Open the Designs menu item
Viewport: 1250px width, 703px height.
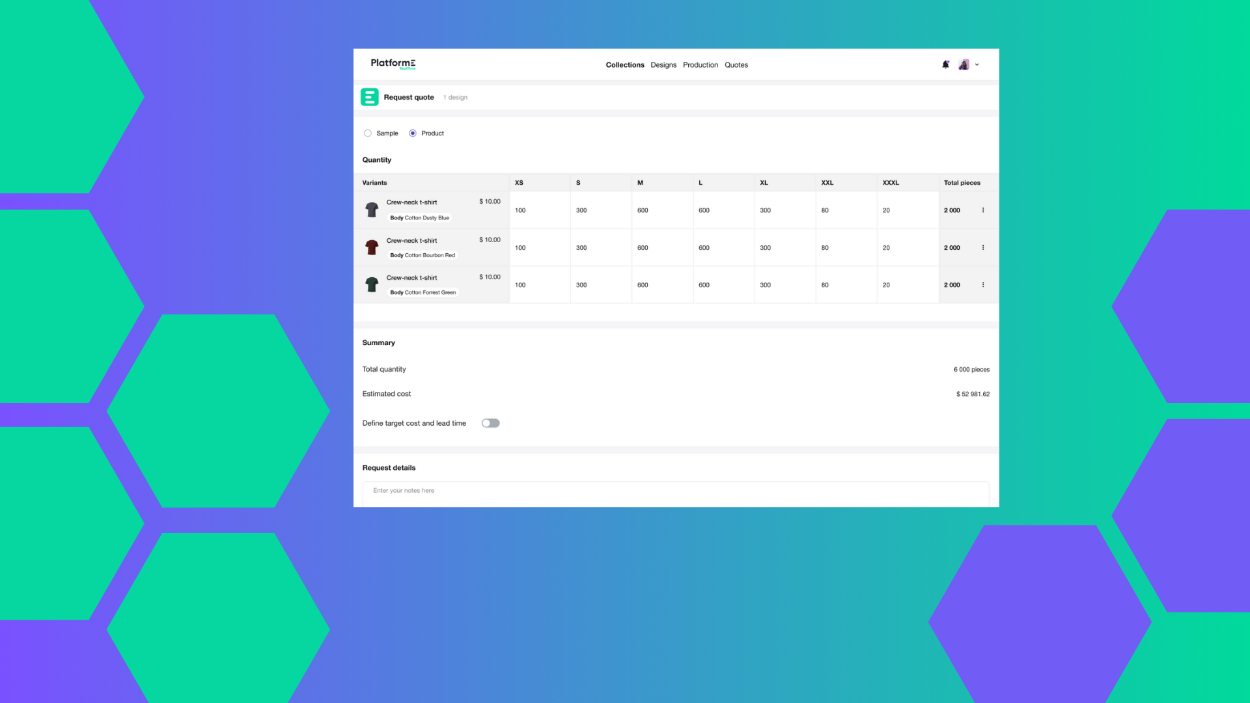(x=663, y=65)
